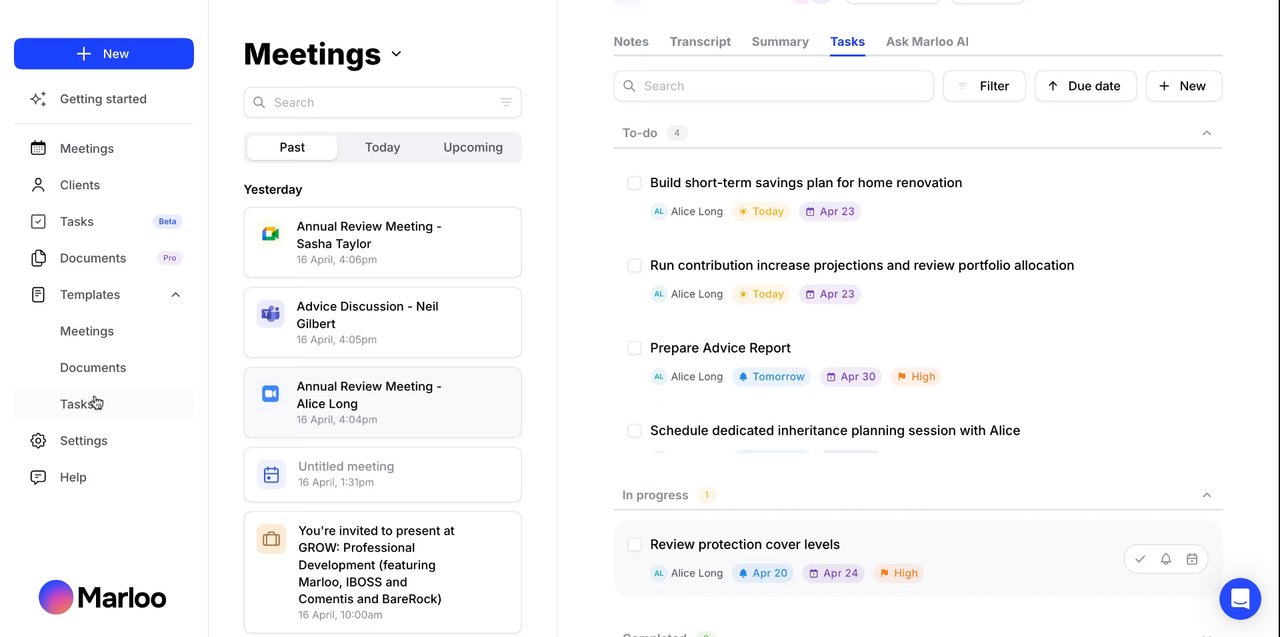Image resolution: width=1280 pixels, height=637 pixels.
Task: Sort tasks with the Due date button
Action: tap(1085, 86)
